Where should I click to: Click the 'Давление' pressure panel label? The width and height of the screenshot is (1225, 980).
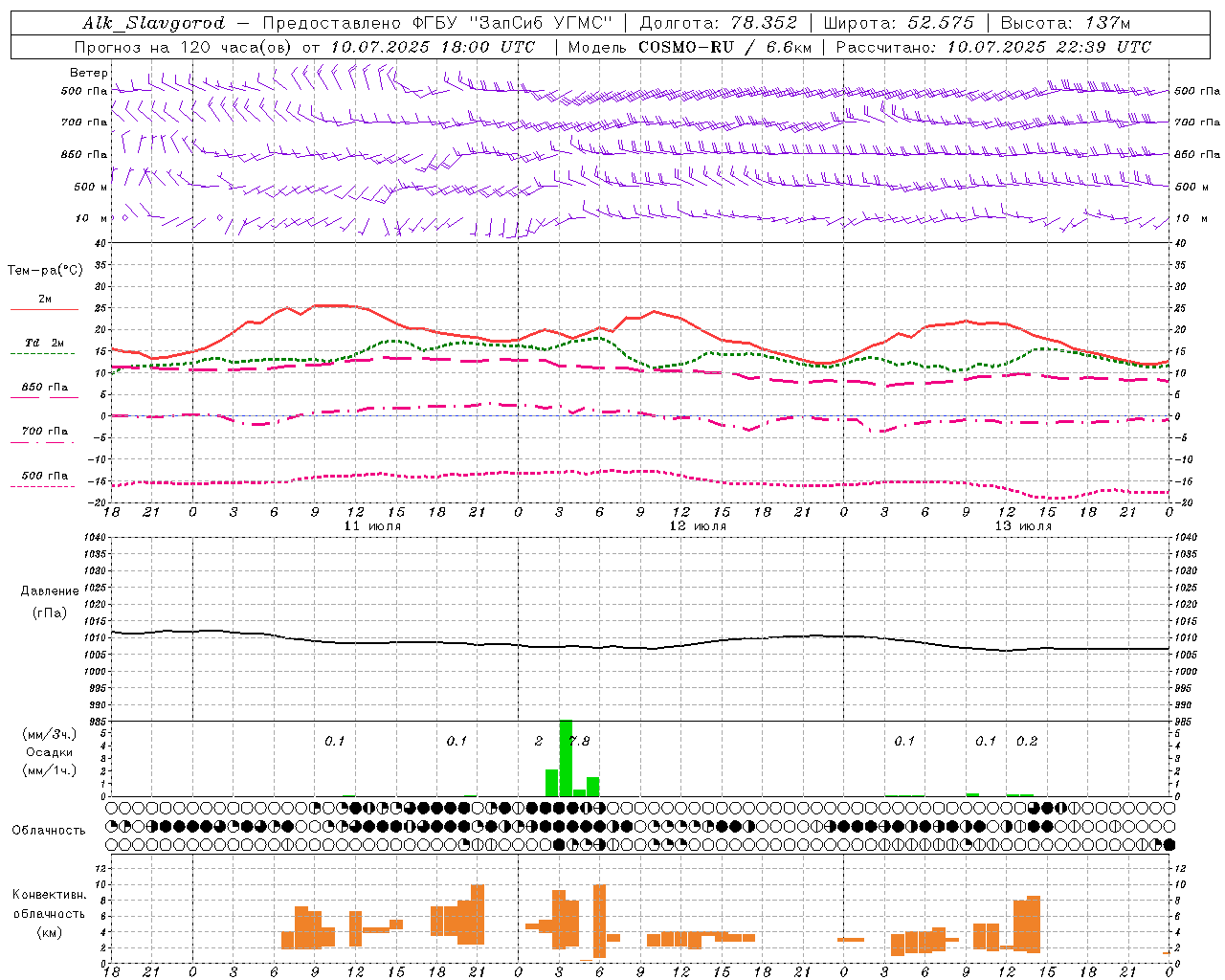50,591
